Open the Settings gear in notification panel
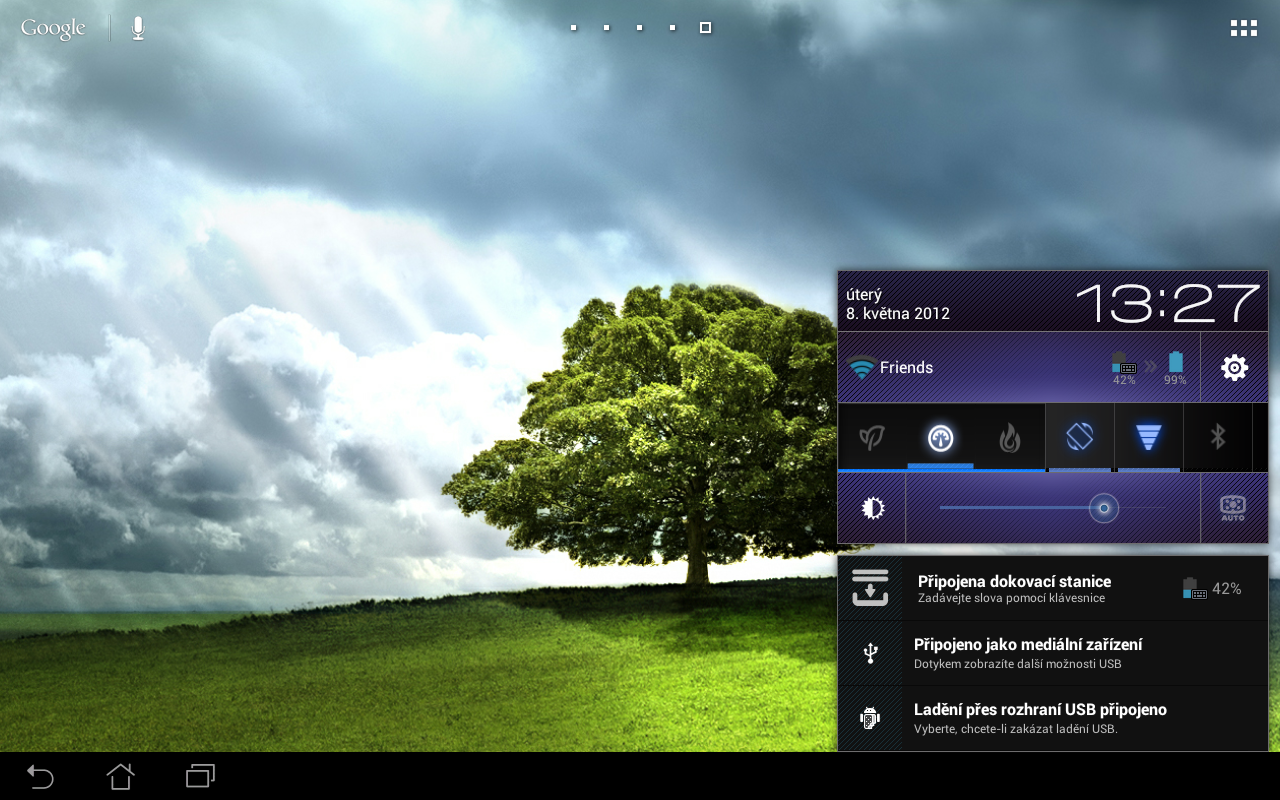The image size is (1280, 800). [x=1233, y=367]
